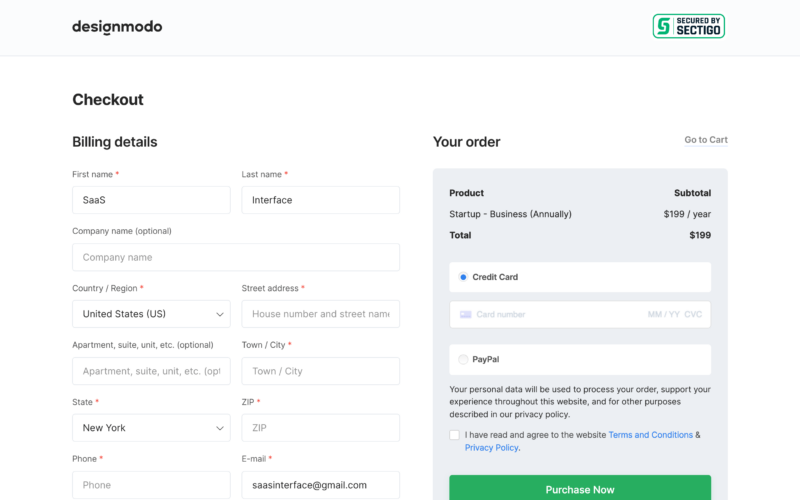Focus the Last name field containing Interface
This screenshot has width=800, height=500.
320,200
